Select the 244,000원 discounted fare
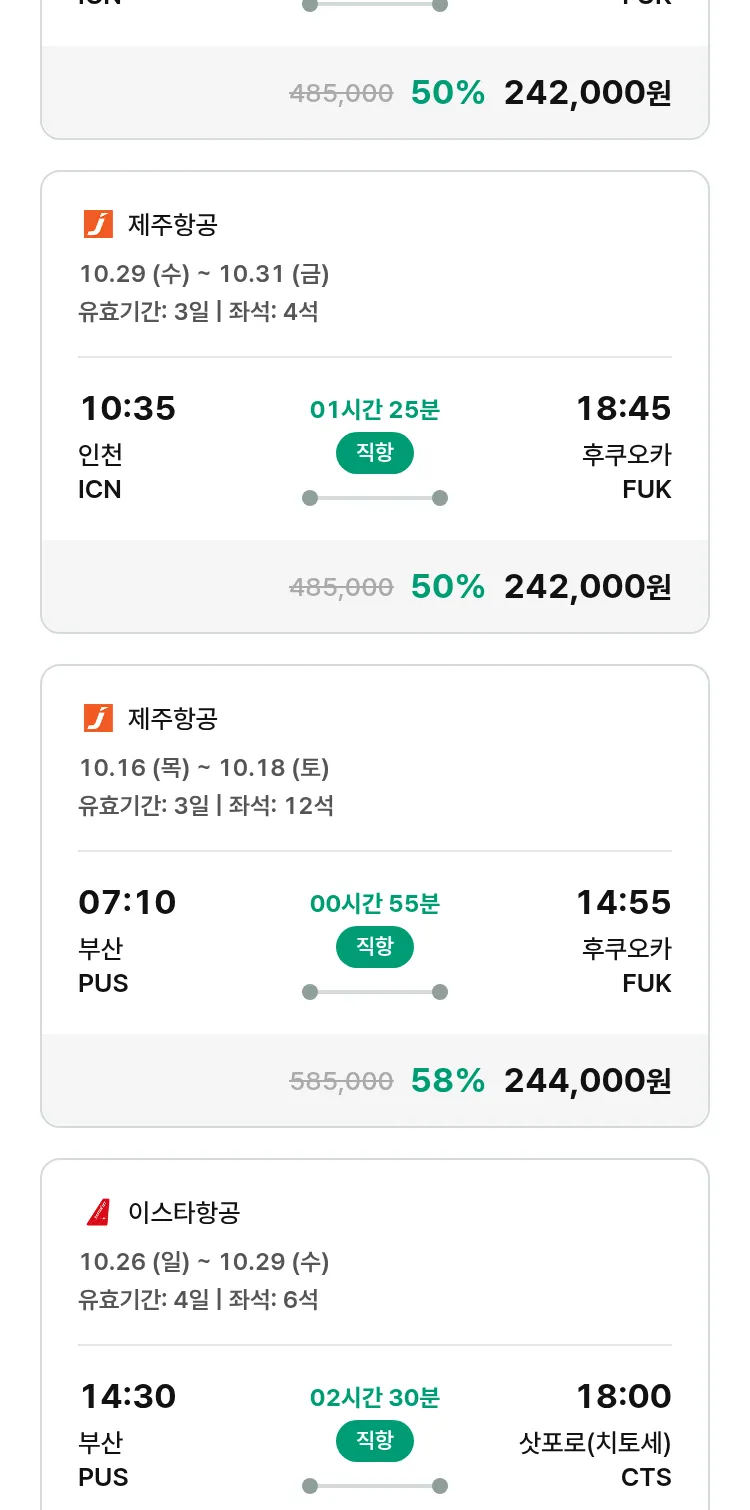The image size is (750, 1510). coord(587,1080)
